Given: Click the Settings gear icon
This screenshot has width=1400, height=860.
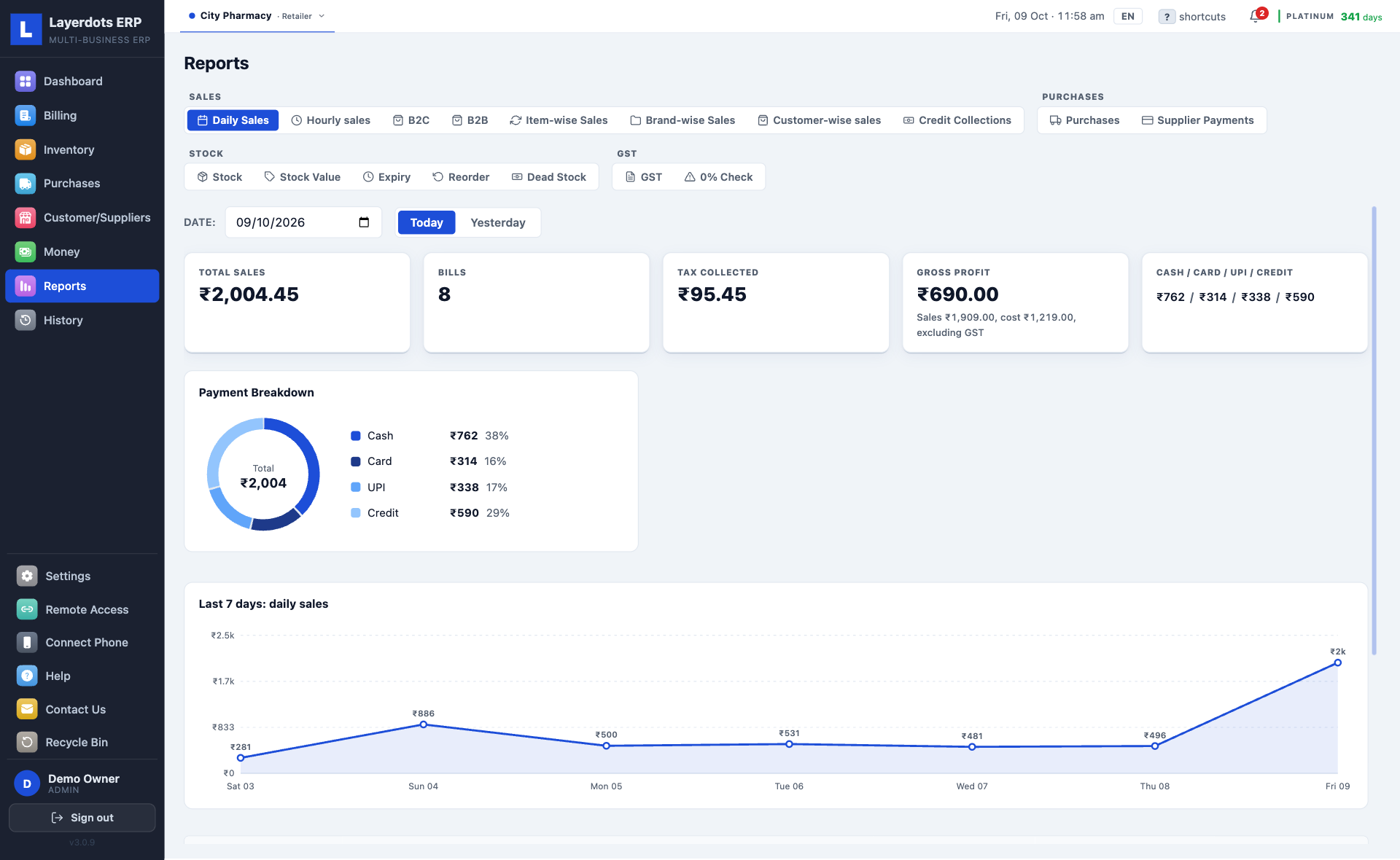Looking at the screenshot, I should point(27,576).
